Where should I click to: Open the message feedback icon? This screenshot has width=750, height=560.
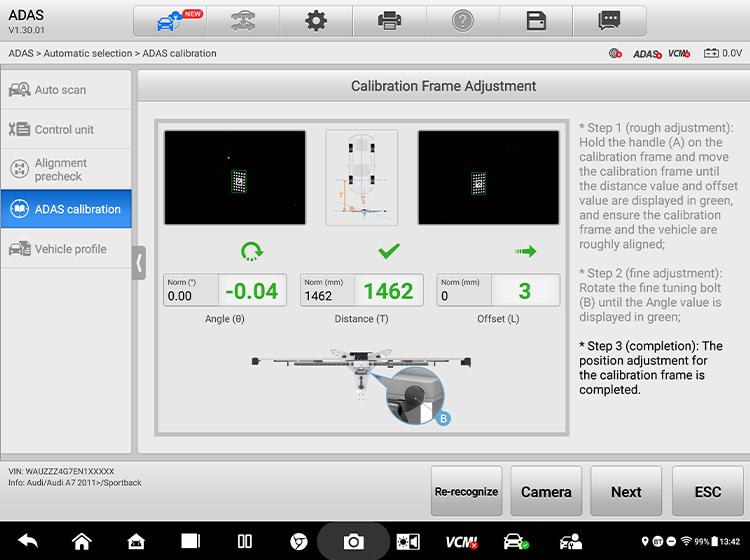click(609, 21)
